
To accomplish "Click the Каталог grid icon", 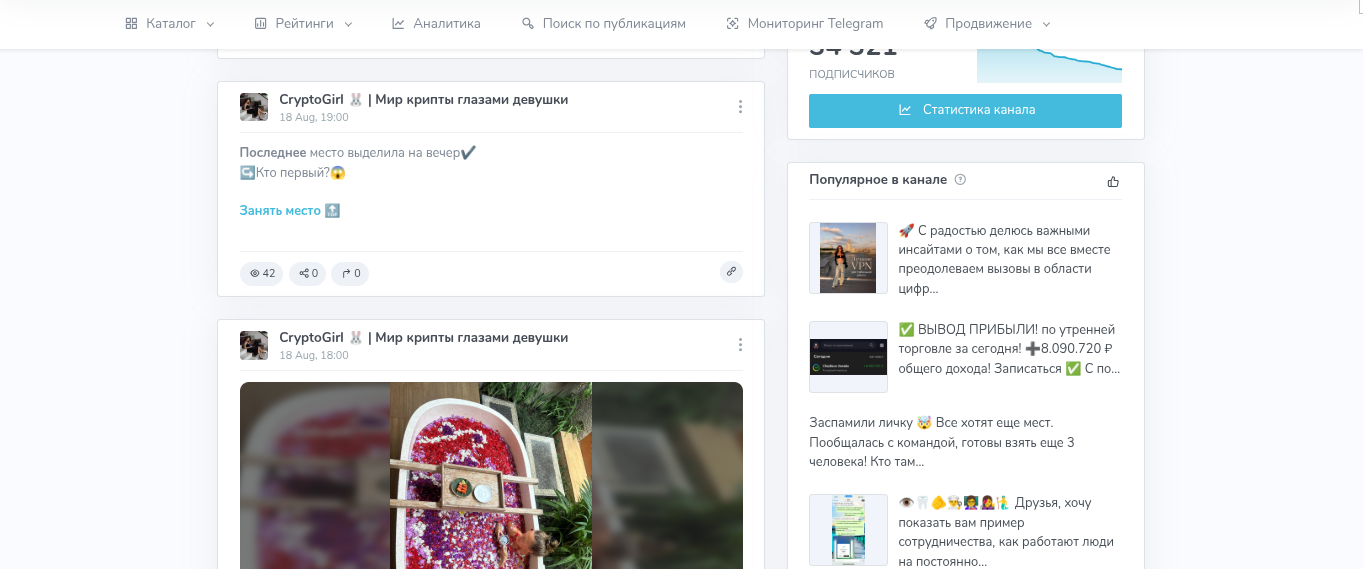I will pyautogui.click(x=131, y=23).
